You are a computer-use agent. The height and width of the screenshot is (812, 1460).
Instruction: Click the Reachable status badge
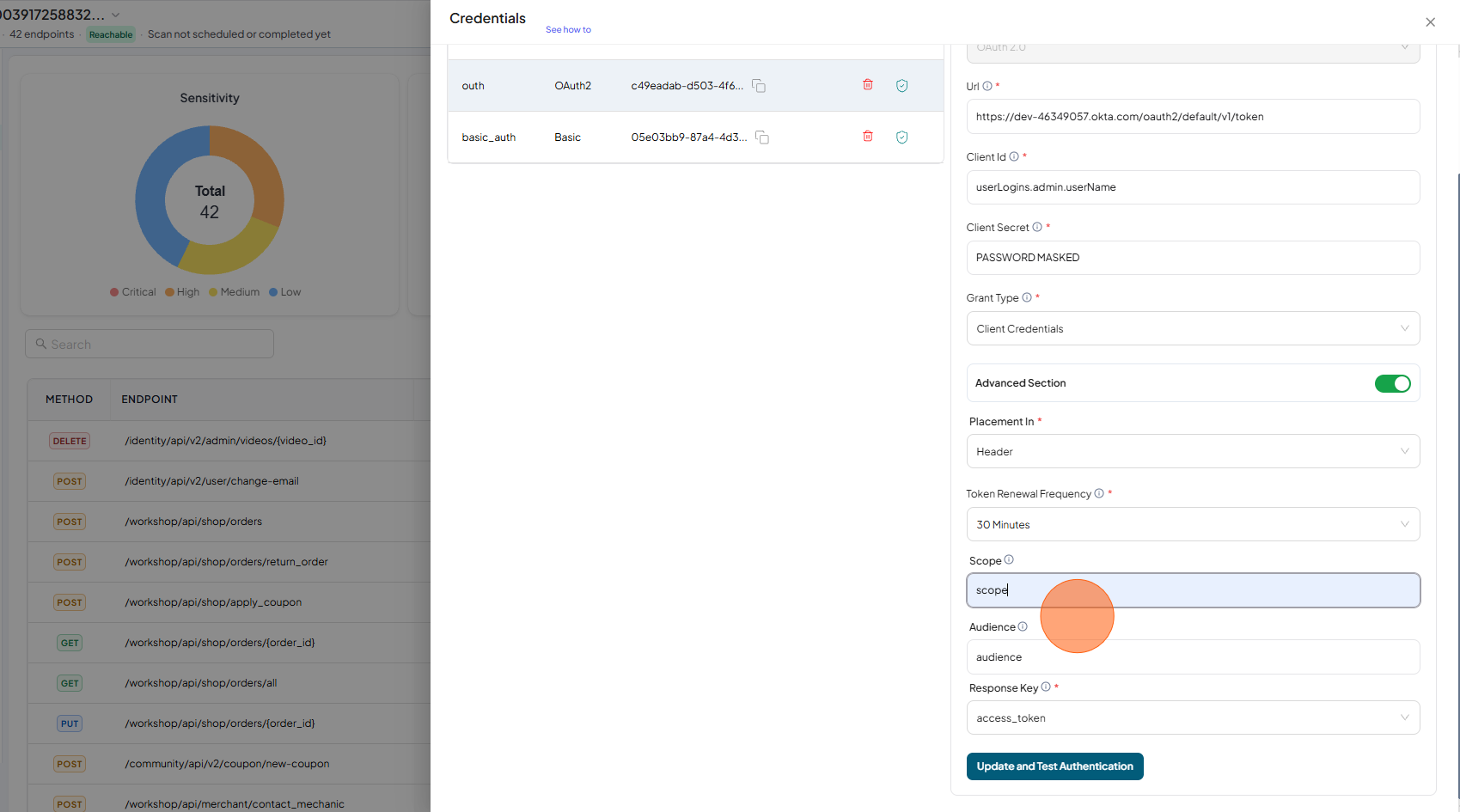tap(111, 34)
